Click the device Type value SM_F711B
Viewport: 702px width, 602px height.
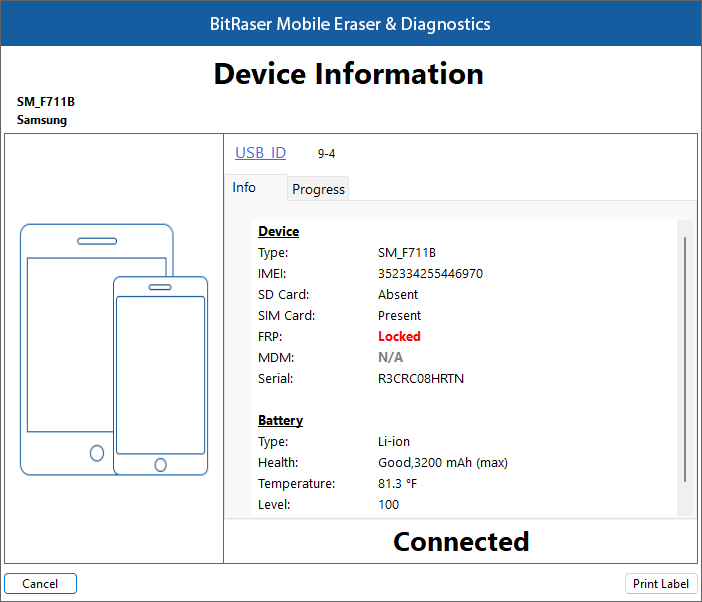(x=407, y=252)
